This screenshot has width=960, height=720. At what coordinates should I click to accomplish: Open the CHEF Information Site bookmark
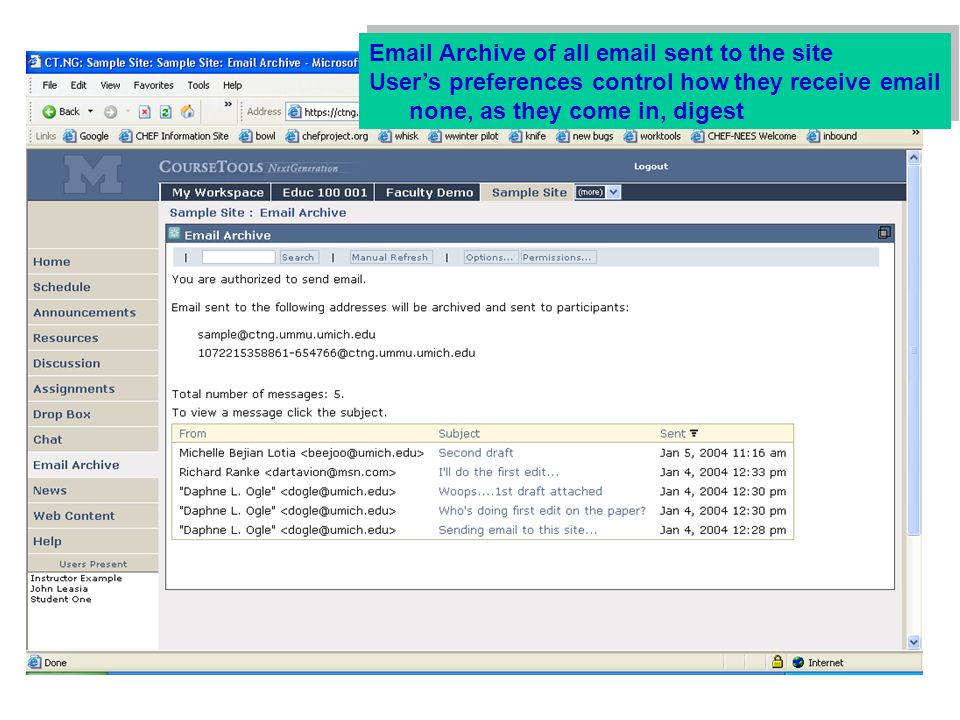click(x=174, y=136)
